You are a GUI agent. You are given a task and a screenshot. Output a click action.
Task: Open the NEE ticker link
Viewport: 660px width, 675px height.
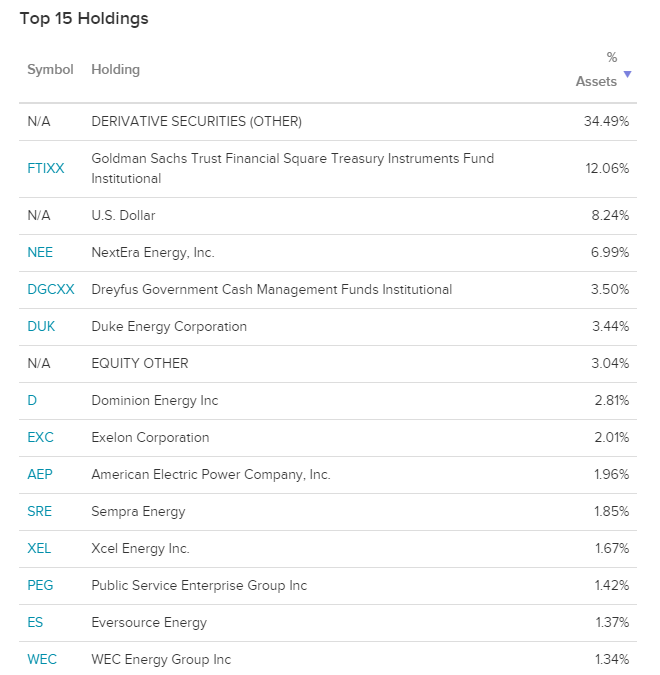[40, 252]
